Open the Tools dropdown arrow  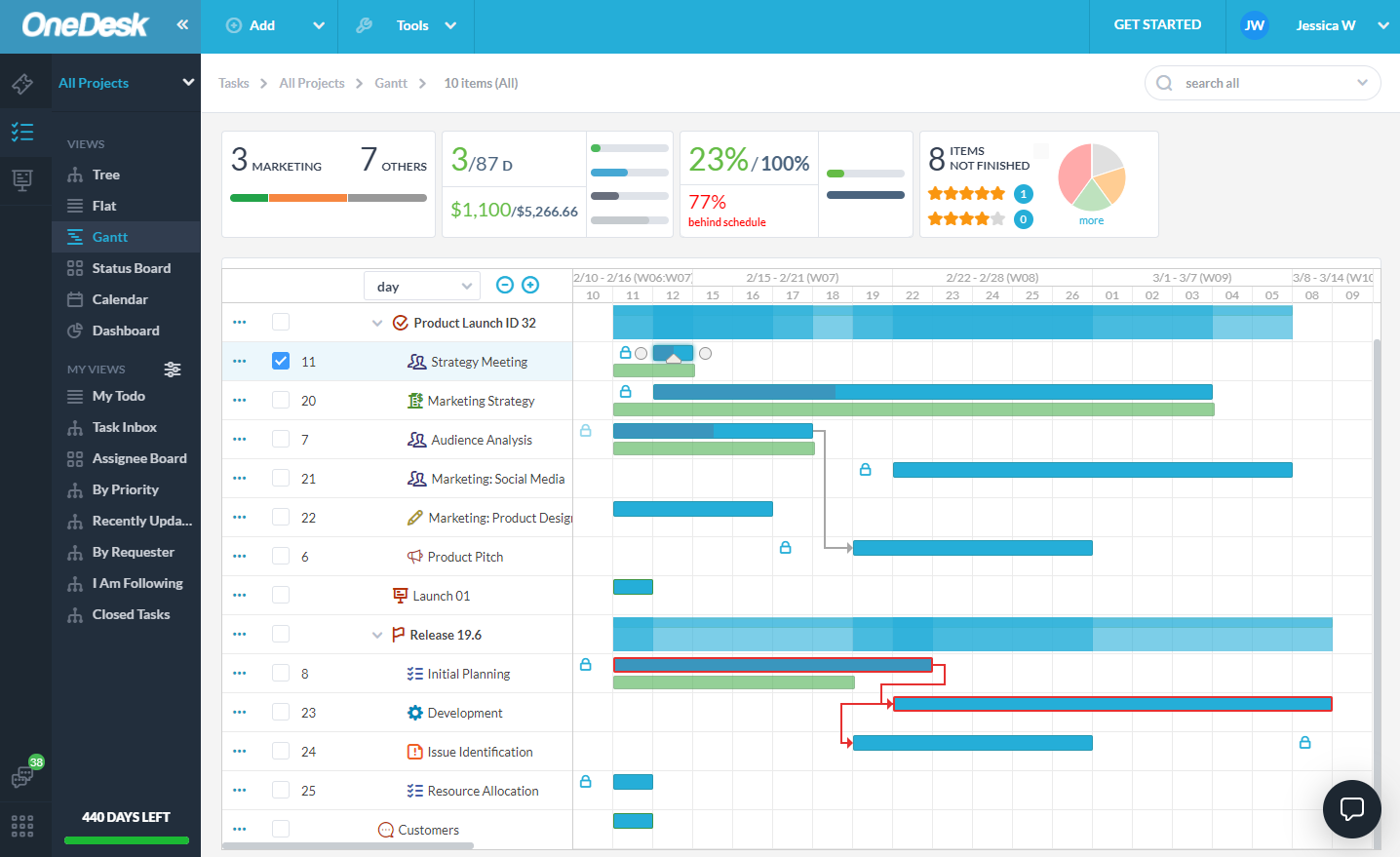click(x=450, y=25)
